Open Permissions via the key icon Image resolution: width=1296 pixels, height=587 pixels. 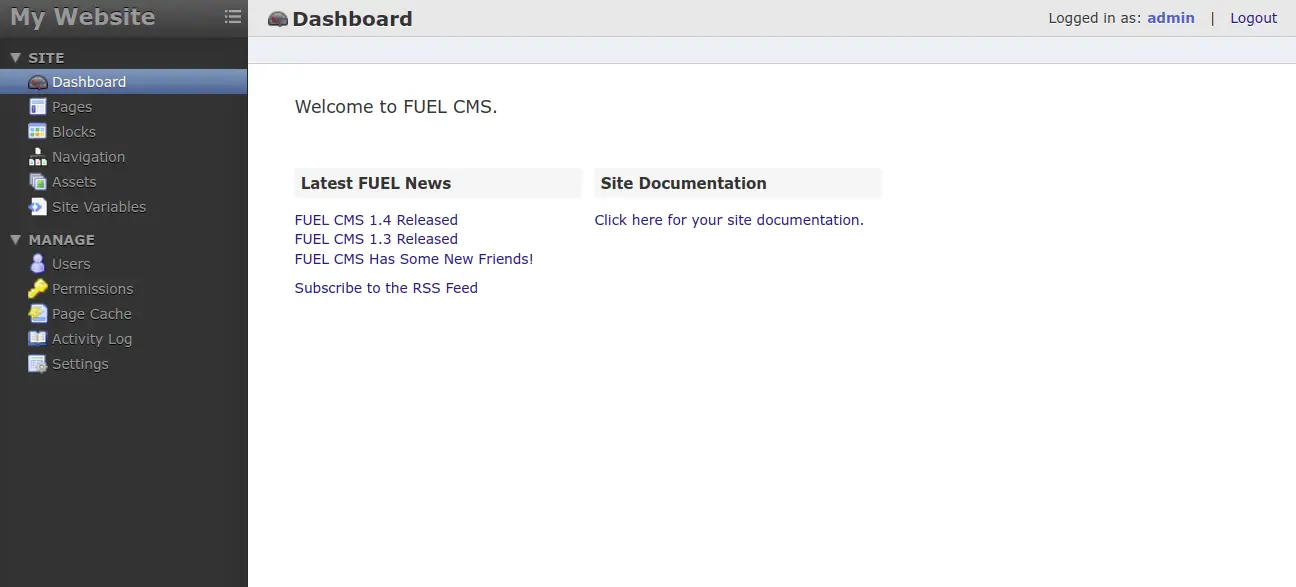(36, 288)
